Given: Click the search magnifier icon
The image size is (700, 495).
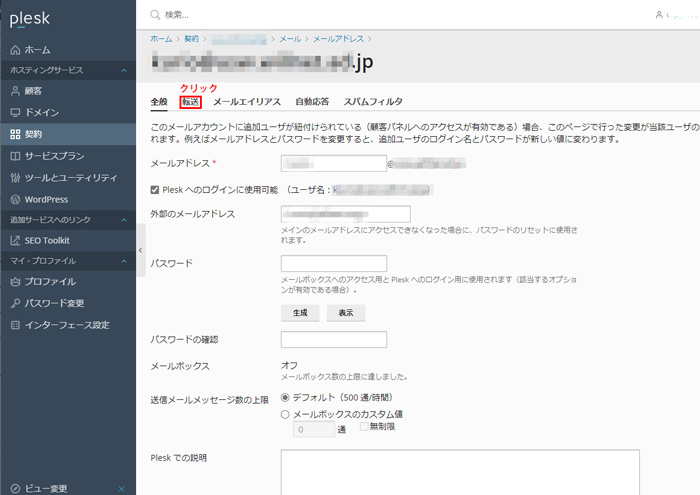Looking at the screenshot, I should tap(154, 15).
